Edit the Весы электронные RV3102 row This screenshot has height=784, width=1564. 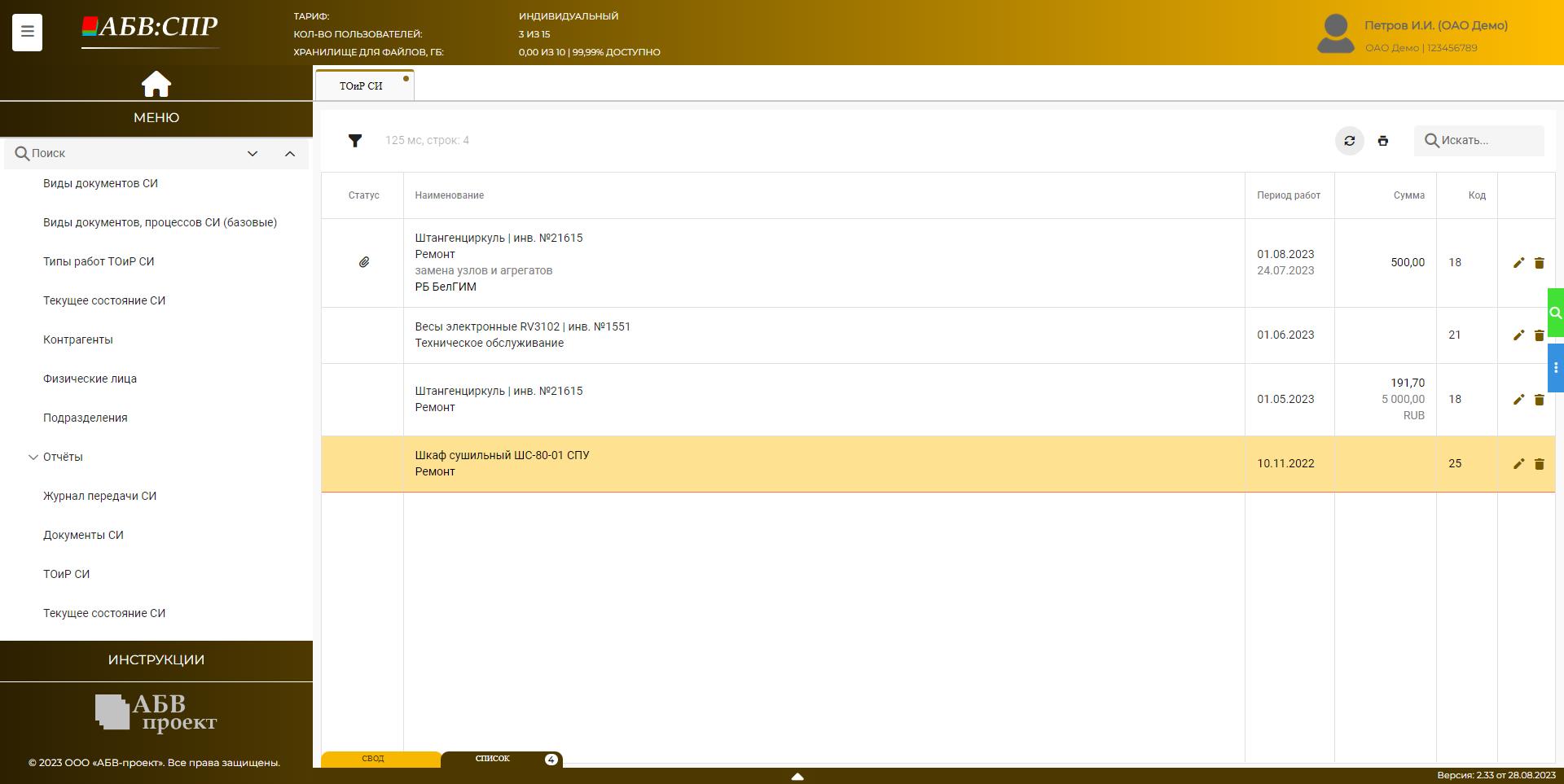coord(1518,335)
